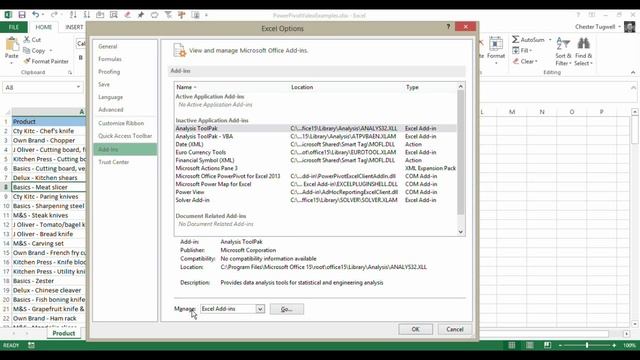Click the Undo arrow icon
640x360 pixels.
(36, 15)
